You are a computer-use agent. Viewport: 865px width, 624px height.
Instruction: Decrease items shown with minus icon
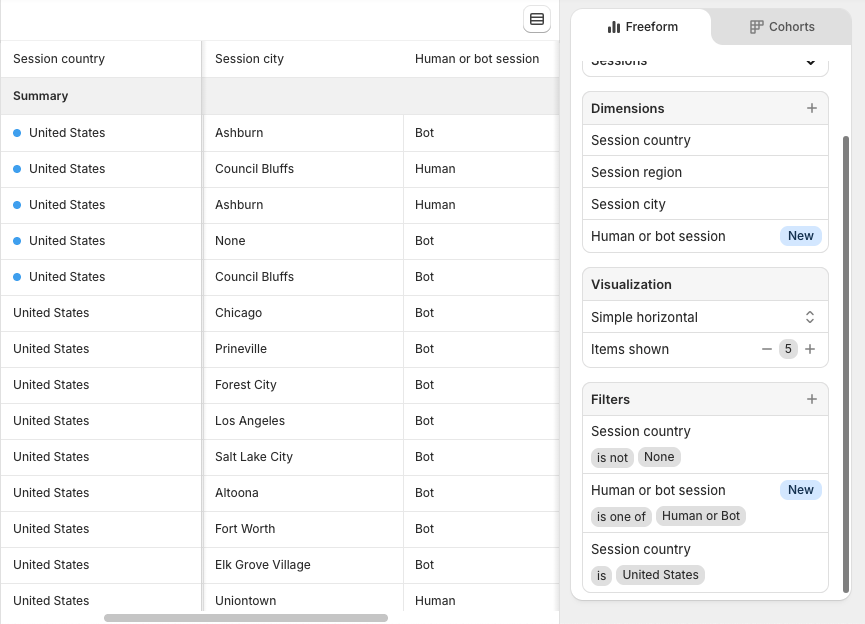coord(766,349)
